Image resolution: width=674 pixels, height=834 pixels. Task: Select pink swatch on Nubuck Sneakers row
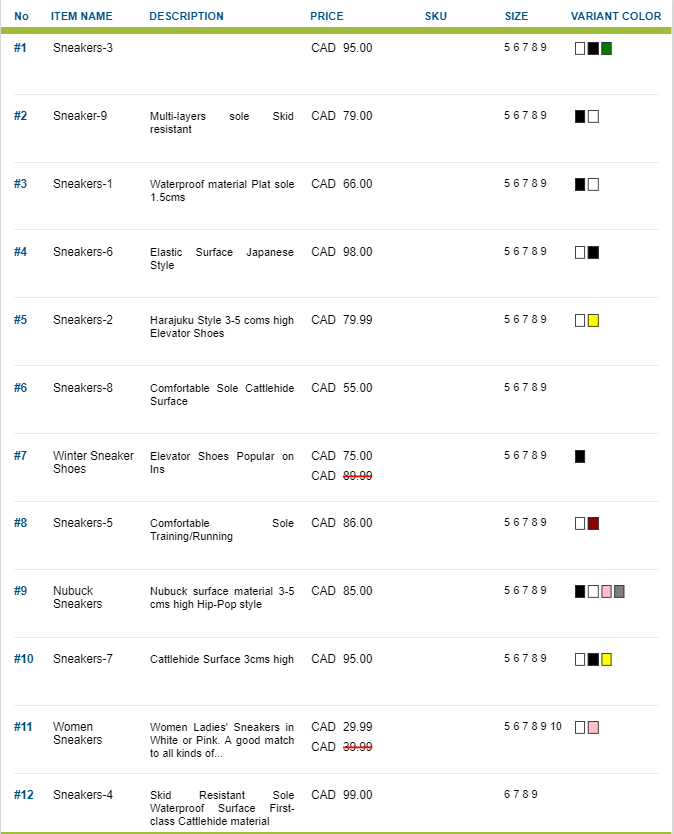point(606,591)
